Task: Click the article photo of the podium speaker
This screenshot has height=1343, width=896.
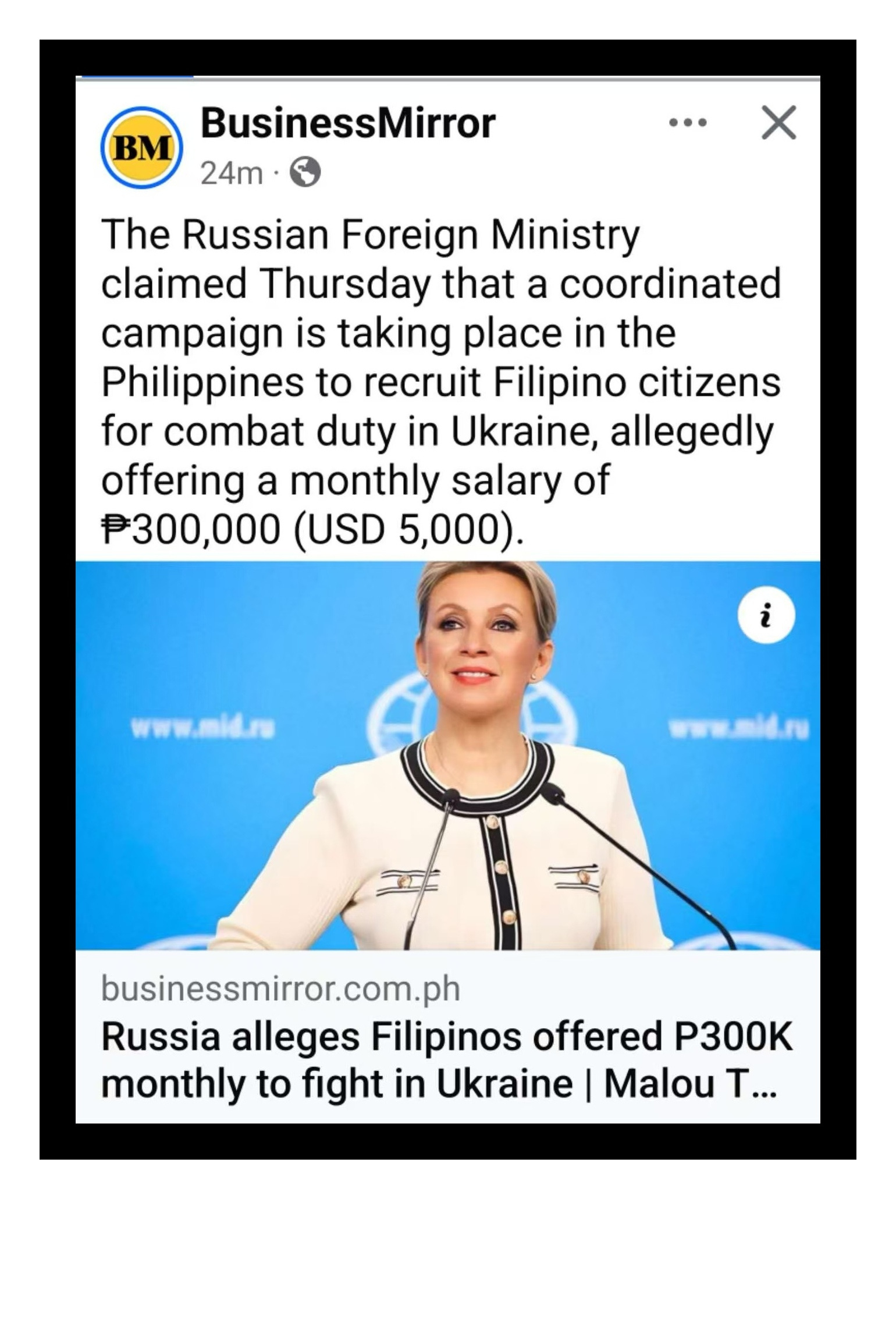Action: tap(448, 756)
